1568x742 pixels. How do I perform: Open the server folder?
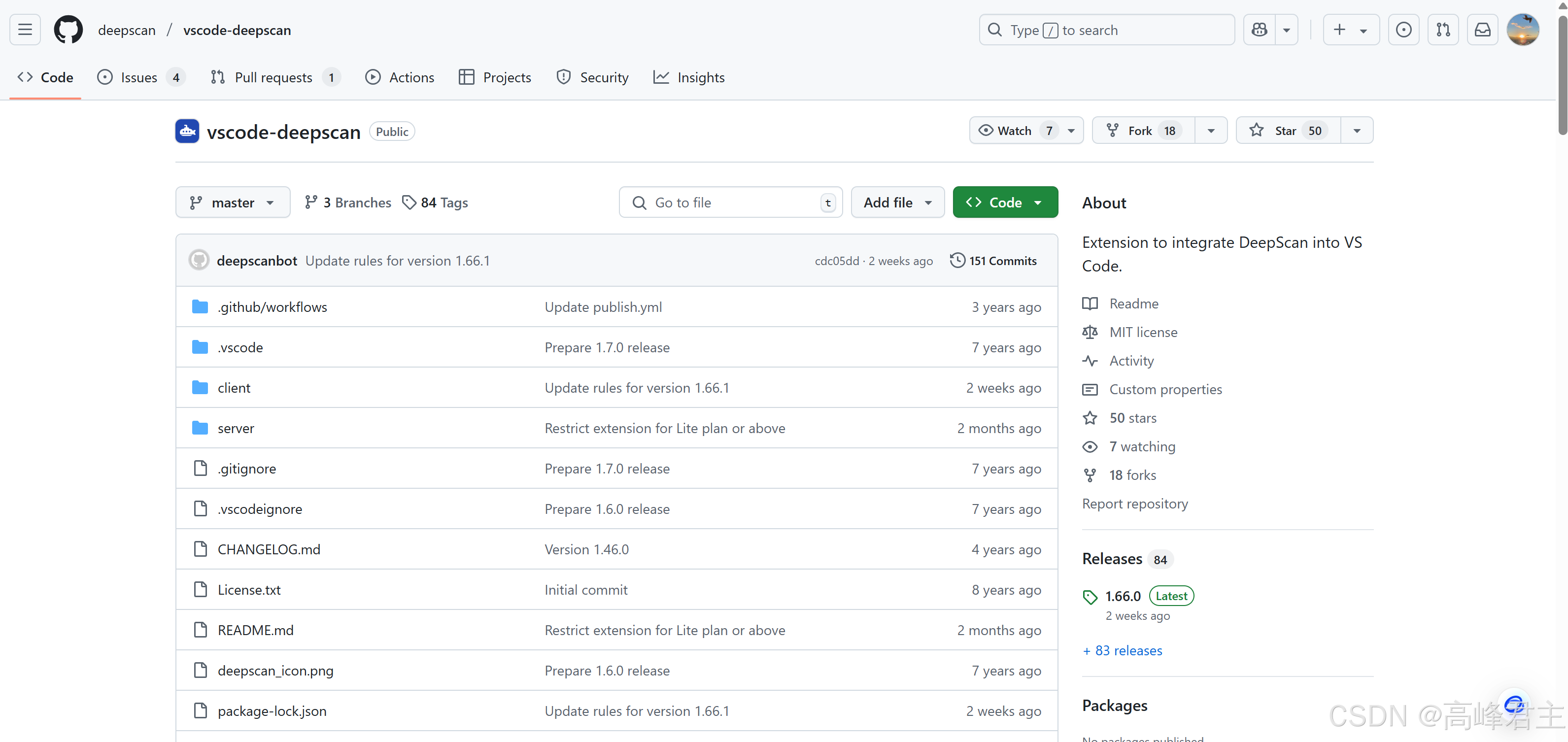(236, 429)
